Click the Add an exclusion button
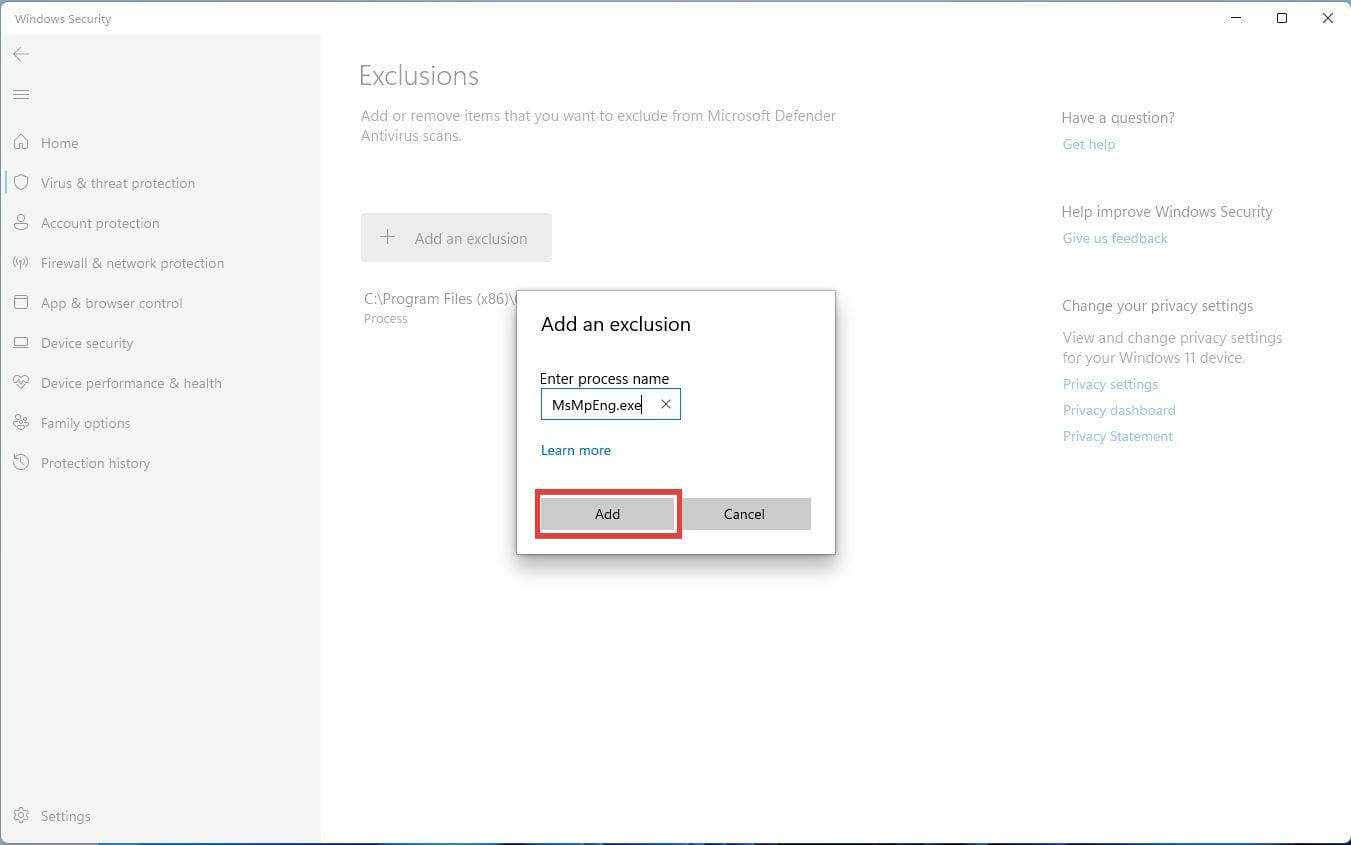 pos(456,238)
